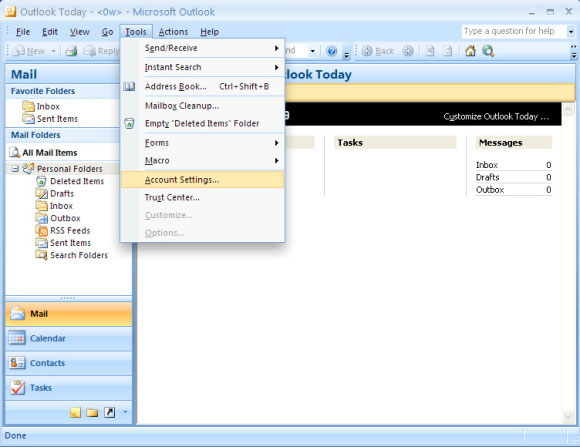Click the Empty Deleted Items trash icon

[x=129, y=123]
